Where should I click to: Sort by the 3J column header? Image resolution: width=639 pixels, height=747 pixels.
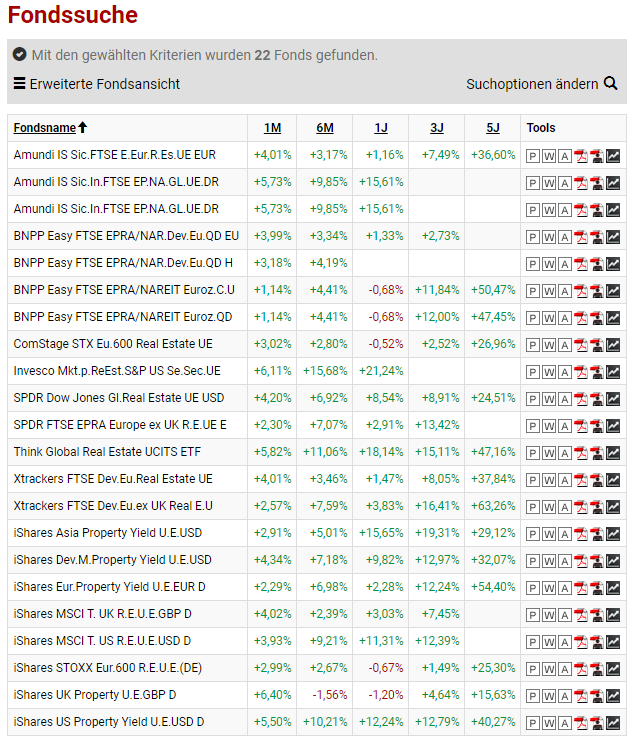coord(437,128)
